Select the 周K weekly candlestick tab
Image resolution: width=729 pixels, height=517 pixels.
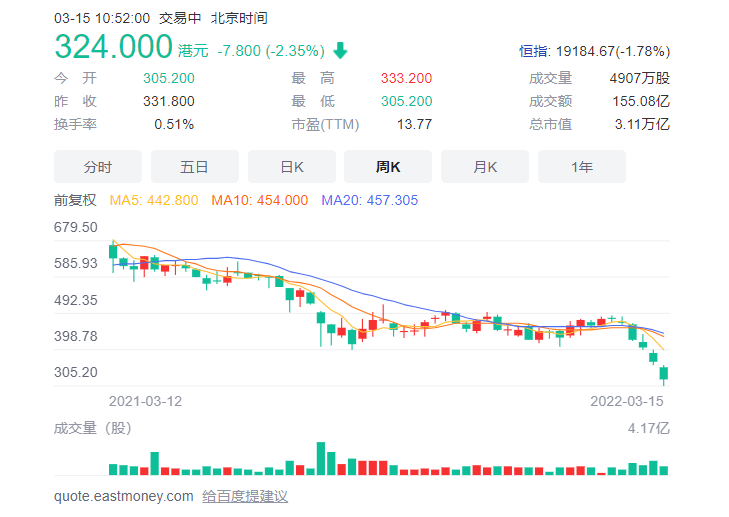(x=388, y=167)
